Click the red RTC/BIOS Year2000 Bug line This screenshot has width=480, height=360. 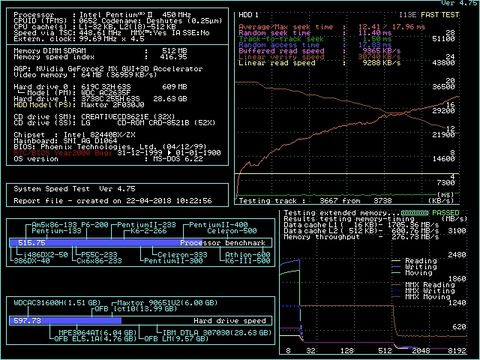tap(117, 153)
